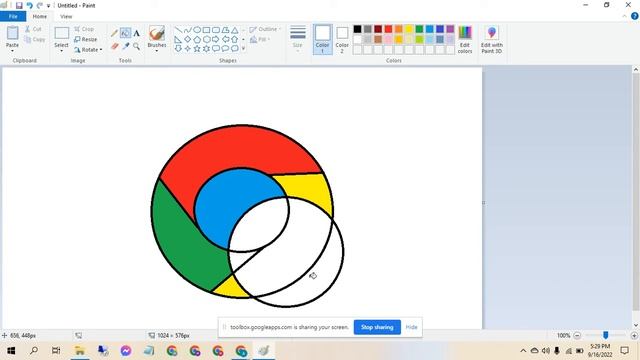Screen dimensions: 640x360
Task: Open the File menu
Action: pos(13,16)
